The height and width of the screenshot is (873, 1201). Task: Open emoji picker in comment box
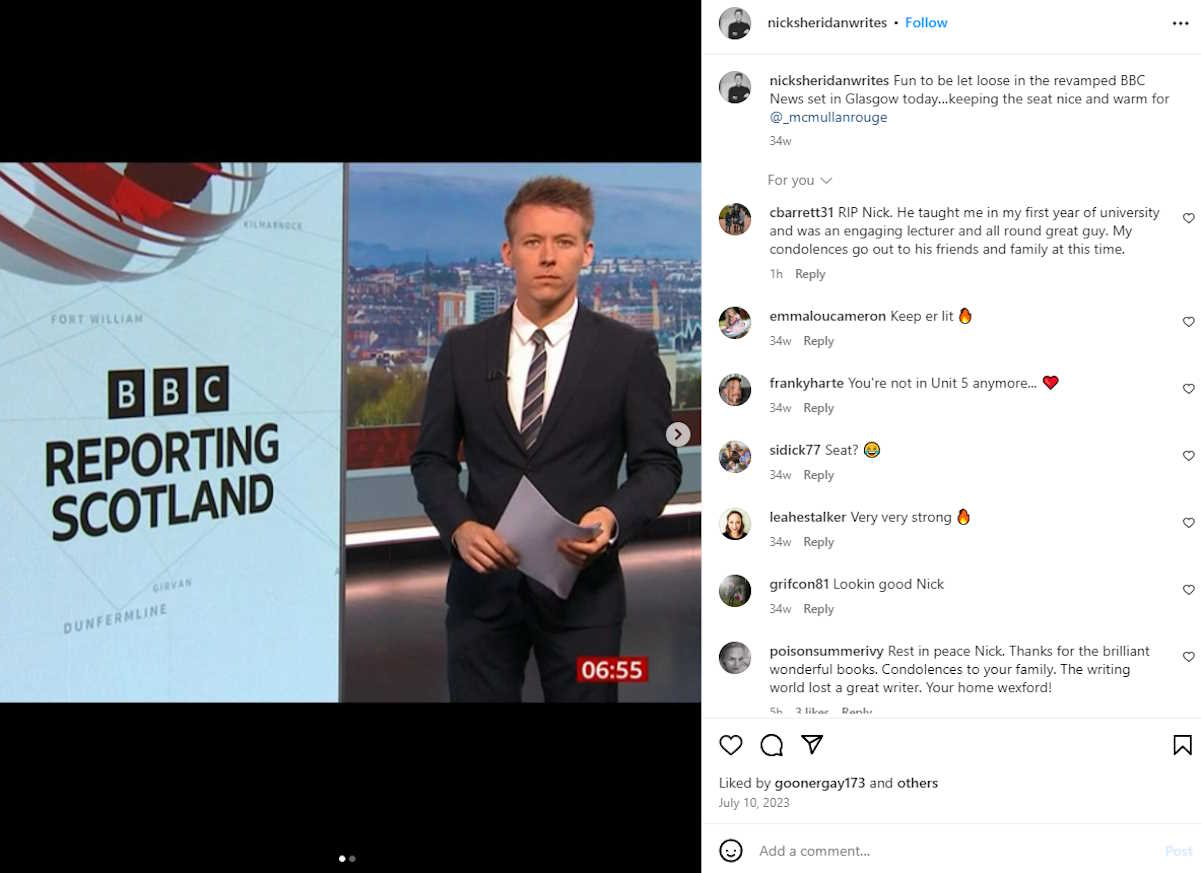pos(731,851)
